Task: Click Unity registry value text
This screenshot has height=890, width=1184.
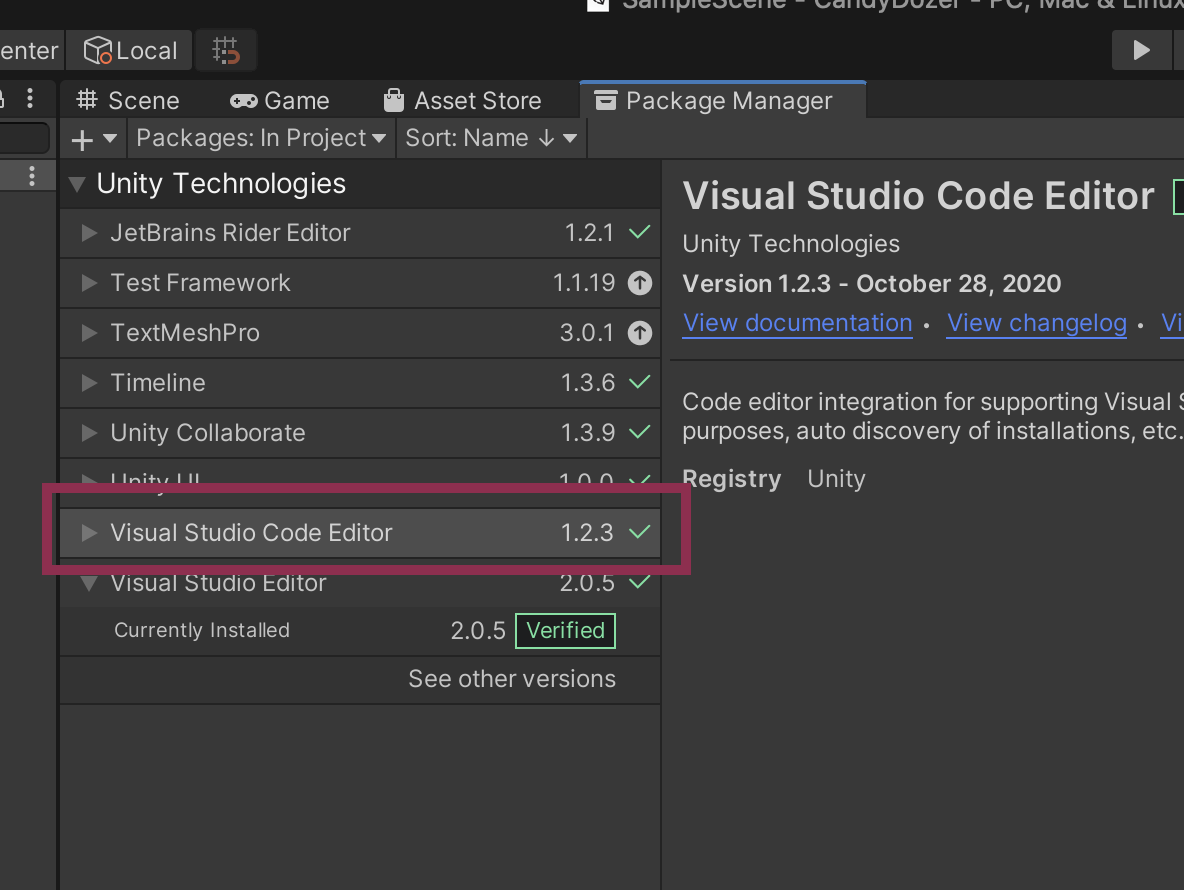Action: [836, 479]
